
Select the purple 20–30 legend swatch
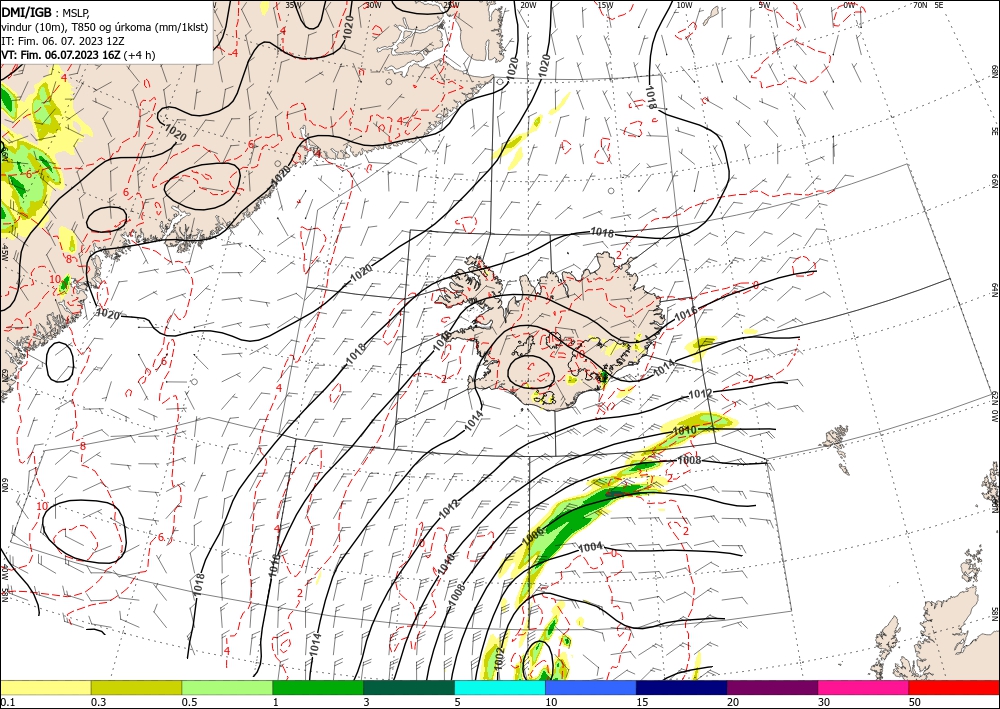(772, 687)
